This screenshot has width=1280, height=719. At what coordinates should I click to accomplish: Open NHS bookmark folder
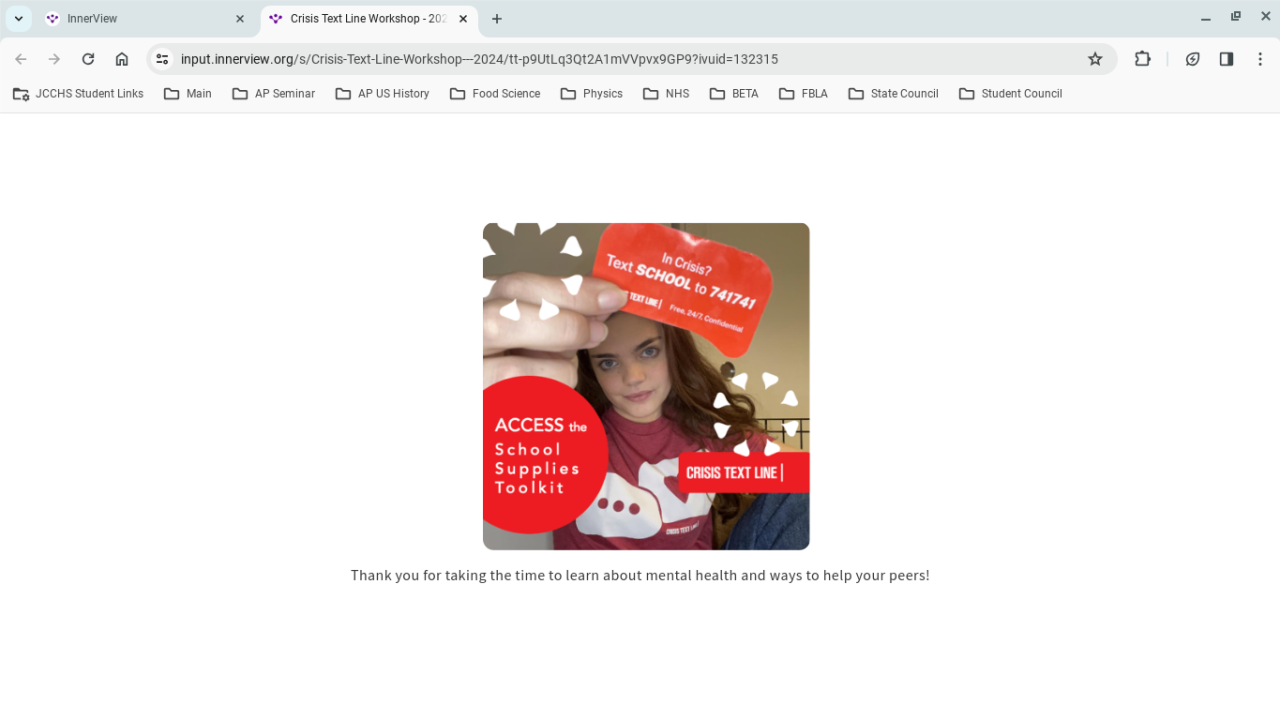(x=666, y=94)
